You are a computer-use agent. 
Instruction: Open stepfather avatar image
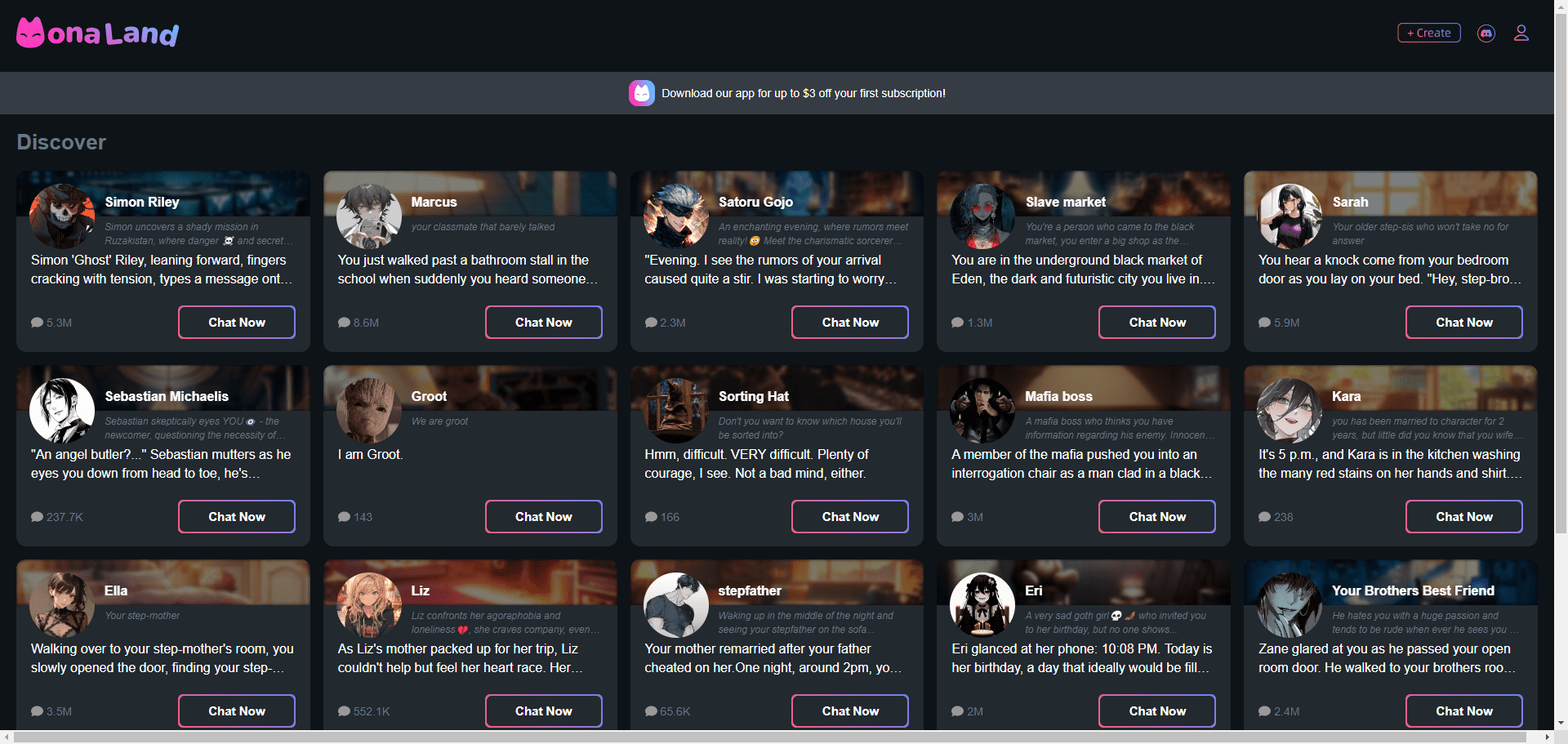pyautogui.click(x=676, y=605)
